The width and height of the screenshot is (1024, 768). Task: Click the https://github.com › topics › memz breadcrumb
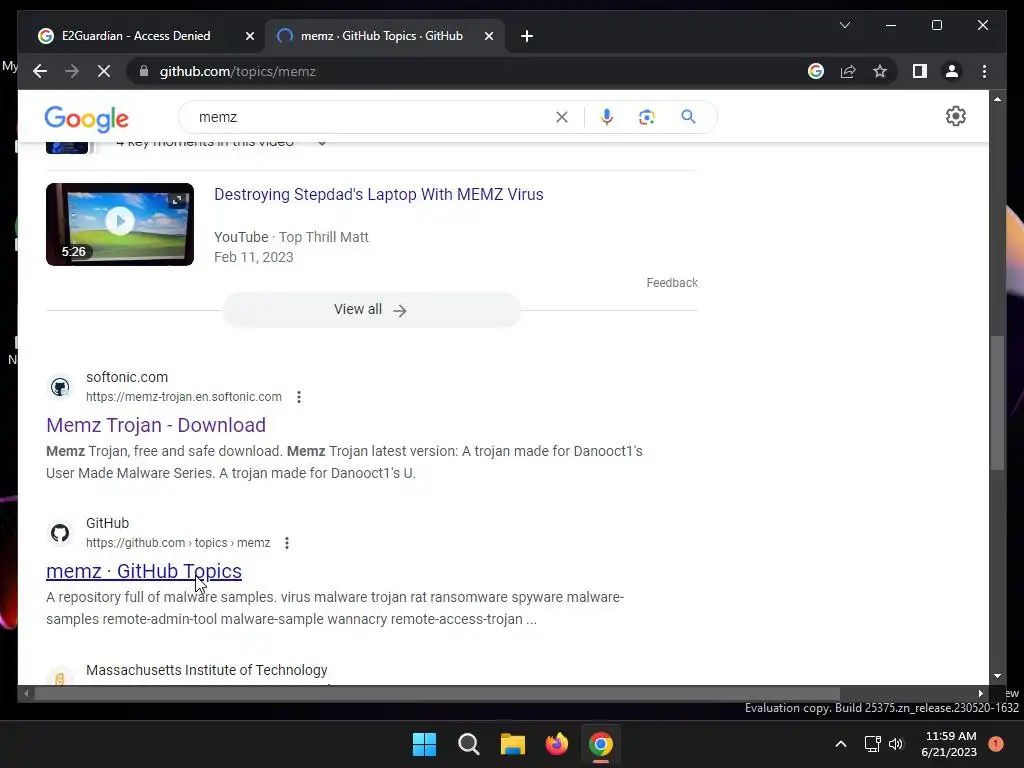[178, 543]
